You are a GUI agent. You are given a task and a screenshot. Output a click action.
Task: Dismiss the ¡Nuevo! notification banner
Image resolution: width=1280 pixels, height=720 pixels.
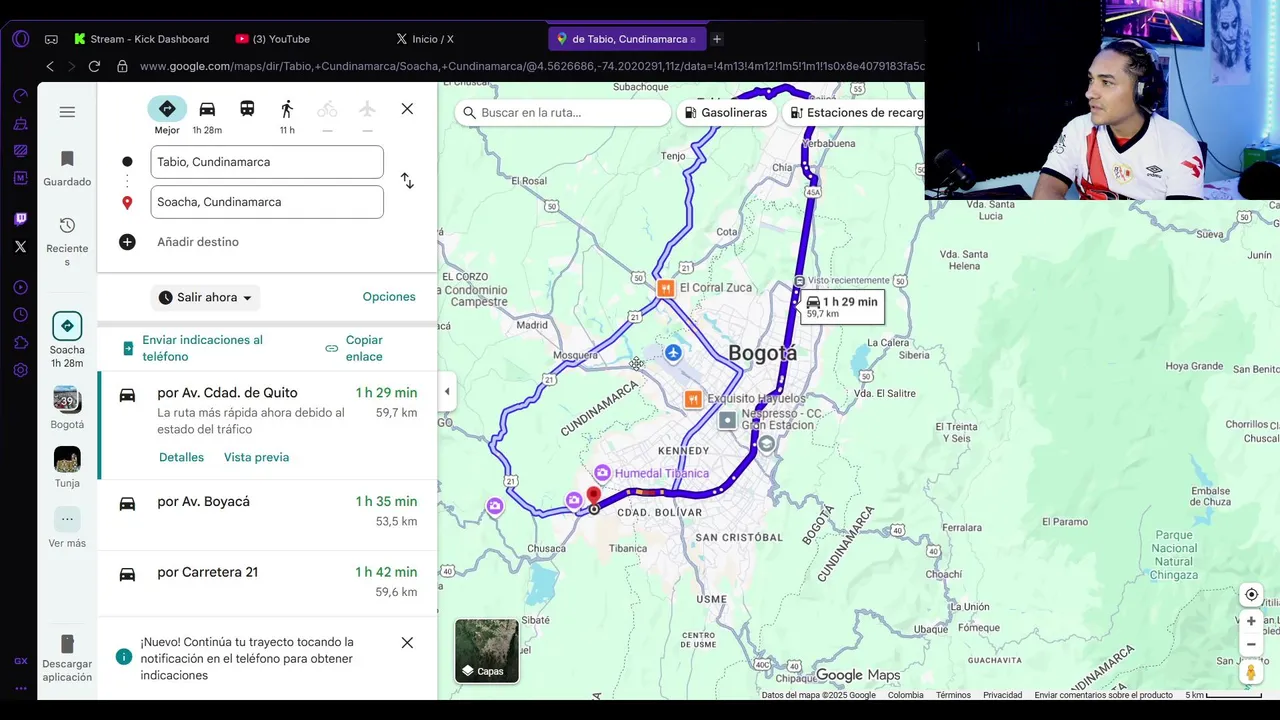[407, 643]
